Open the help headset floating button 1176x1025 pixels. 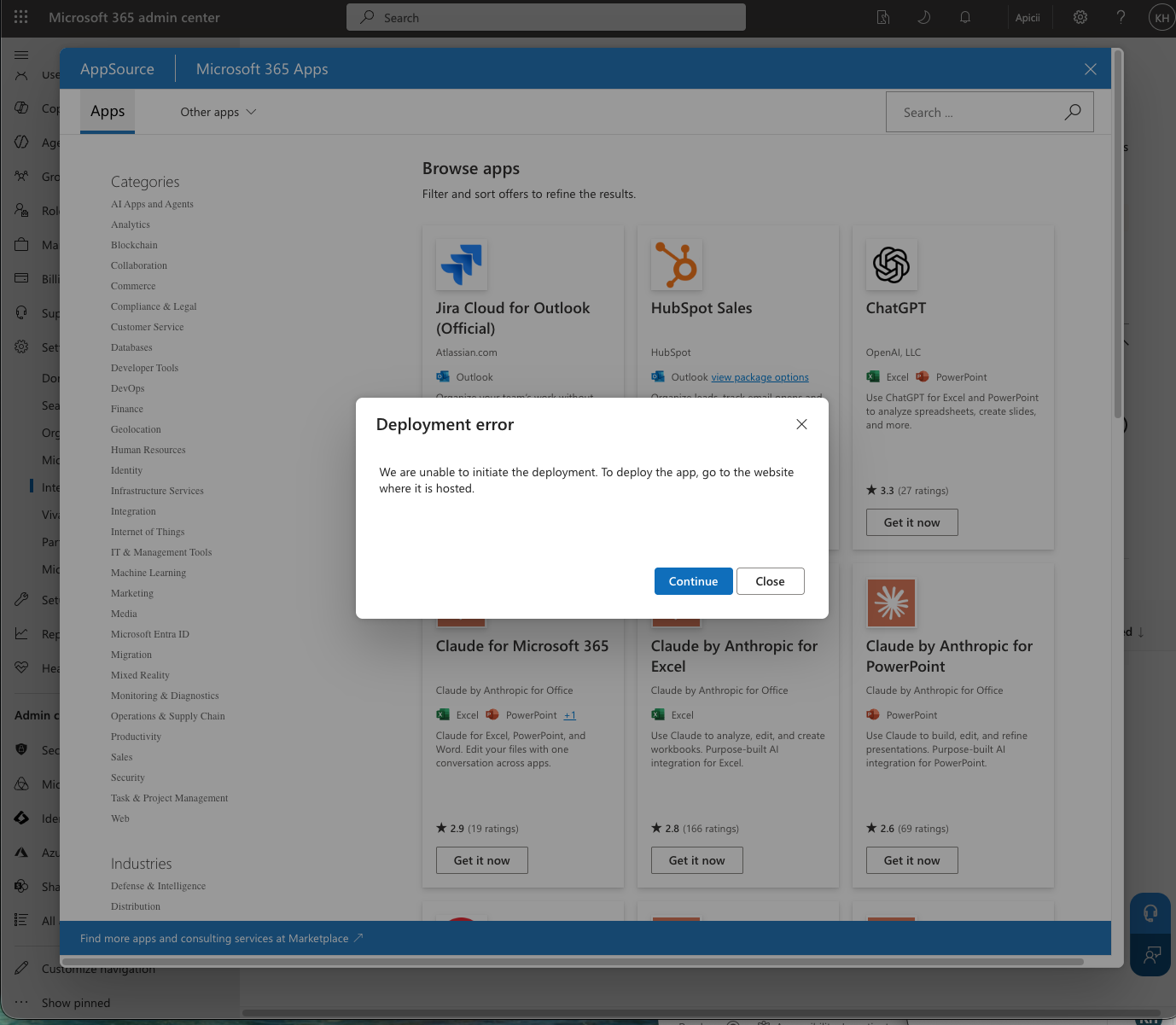tap(1151, 913)
